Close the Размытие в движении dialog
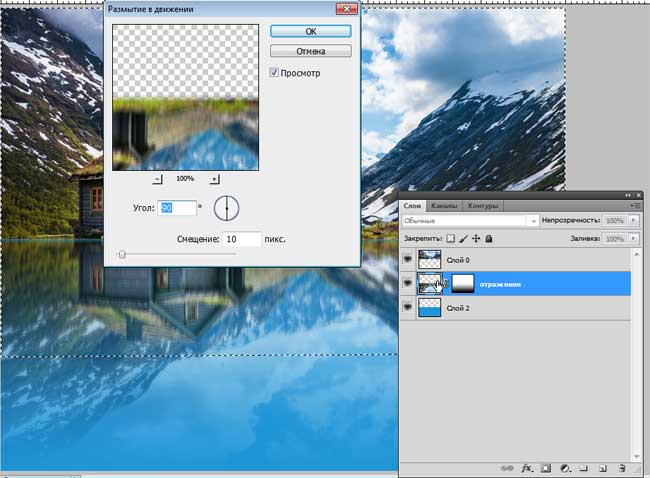 (x=347, y=9)
